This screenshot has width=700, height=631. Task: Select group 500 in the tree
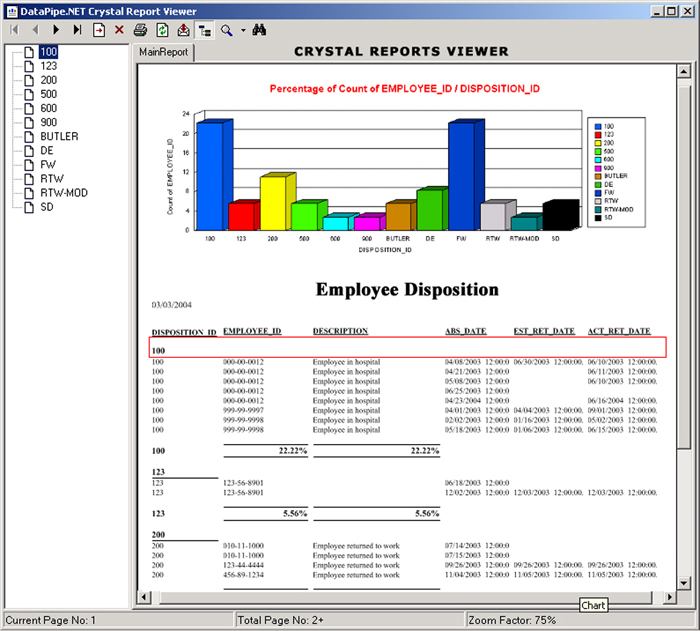pyautogui.click(x=49, y=94)
